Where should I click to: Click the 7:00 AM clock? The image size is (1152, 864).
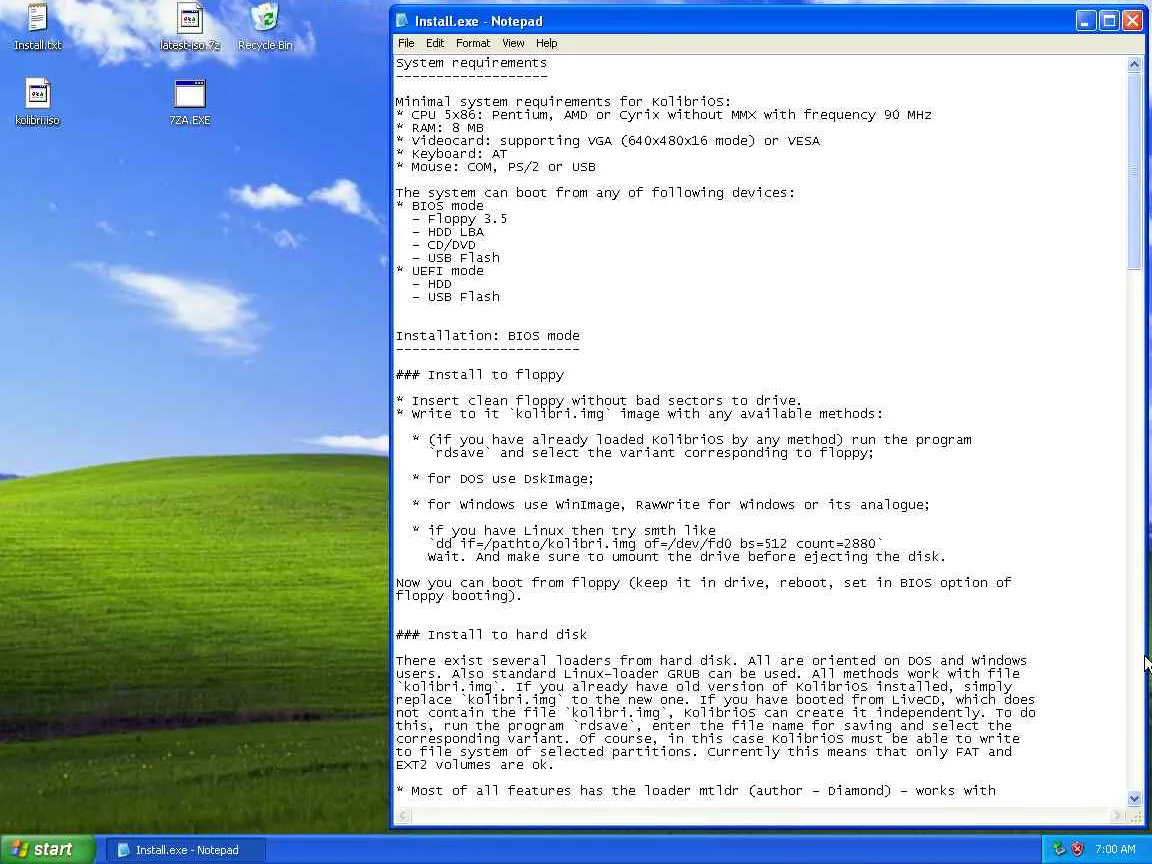click(1115, 849)
